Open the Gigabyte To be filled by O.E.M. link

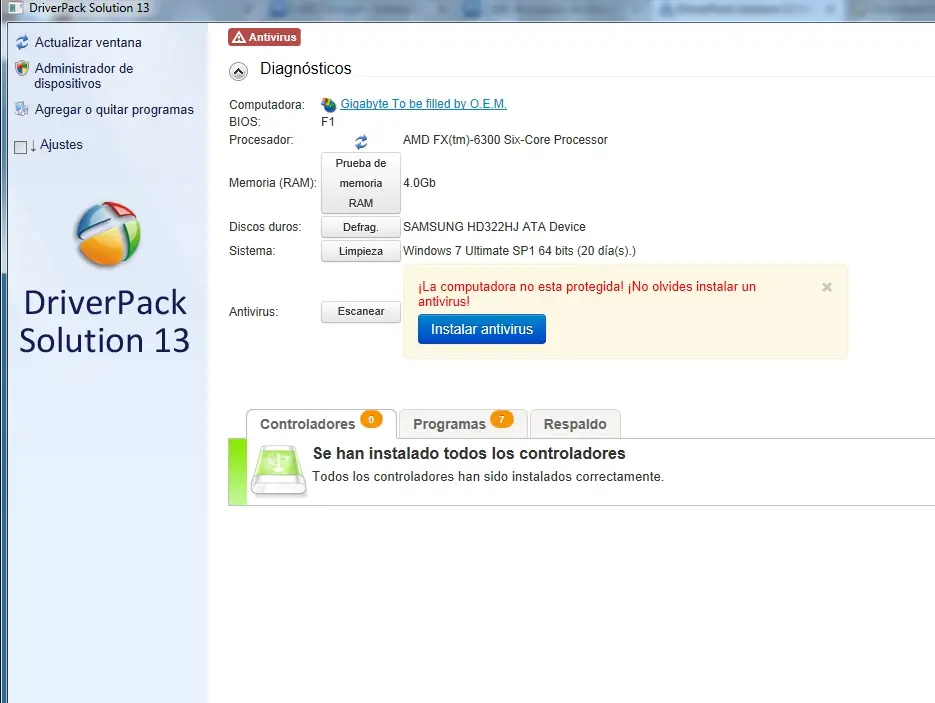pyautogui.click(x=423, y=104)
